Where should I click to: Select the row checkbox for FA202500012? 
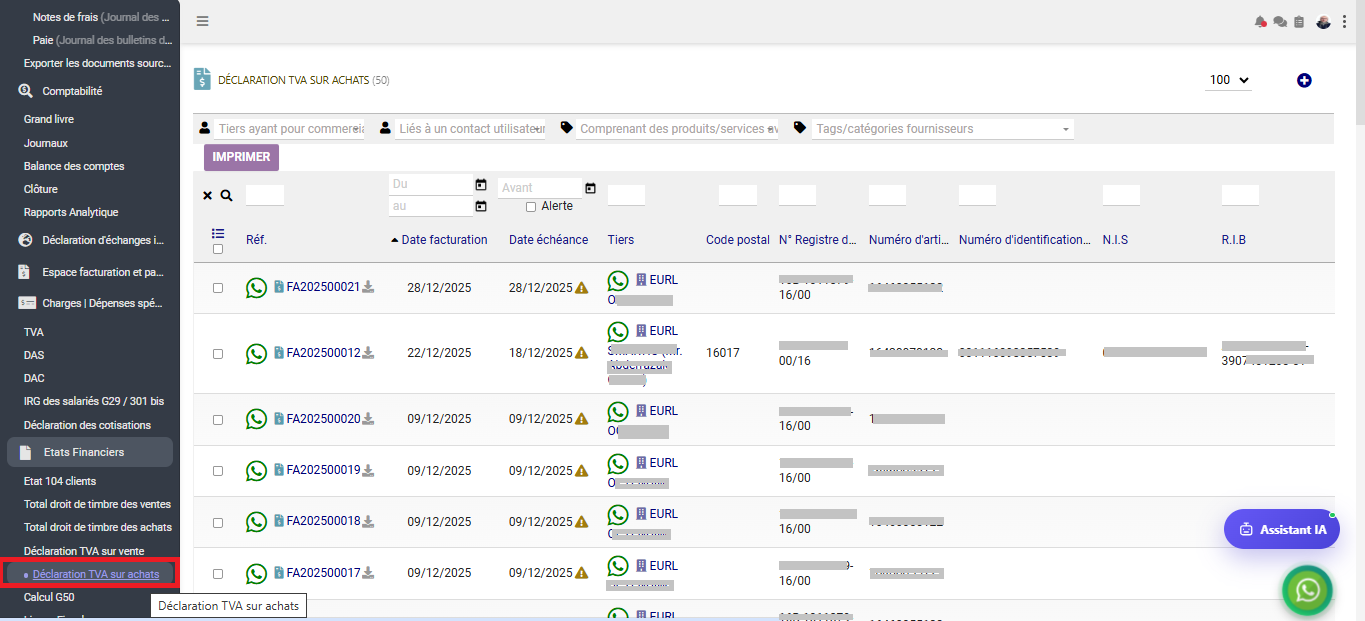point(218,353)
